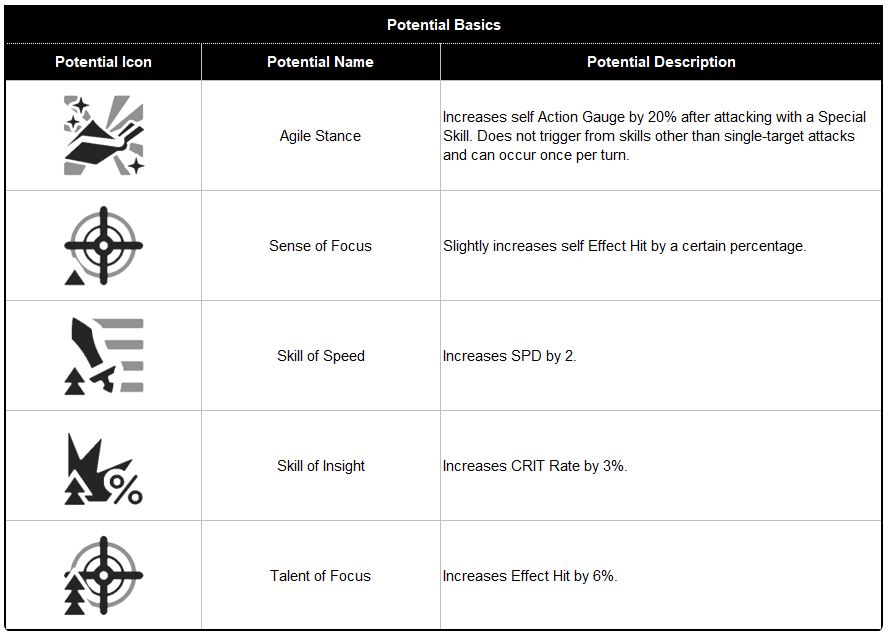Click the Talent of Focus target icon
This screenshot has height=634, width=892.
click(104, 575)
